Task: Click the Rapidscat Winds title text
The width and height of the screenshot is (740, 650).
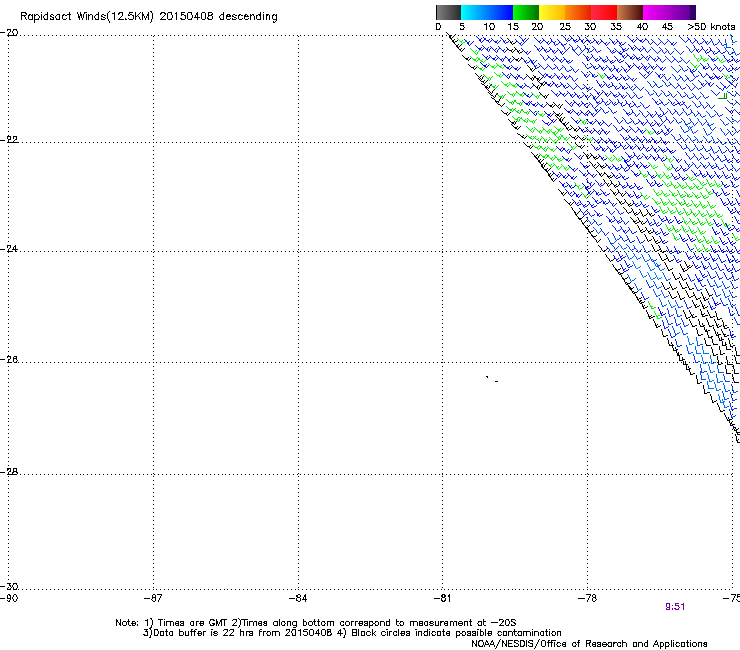Action: [149, 16]
